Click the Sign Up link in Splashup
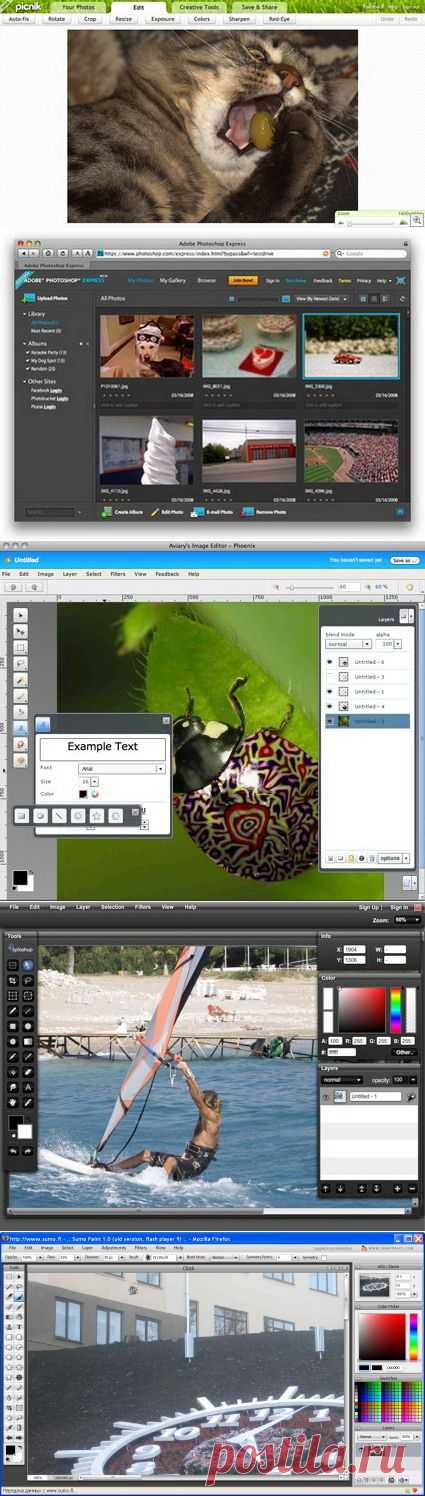This screenshot has height=1496, width=425. pos(369,907)
